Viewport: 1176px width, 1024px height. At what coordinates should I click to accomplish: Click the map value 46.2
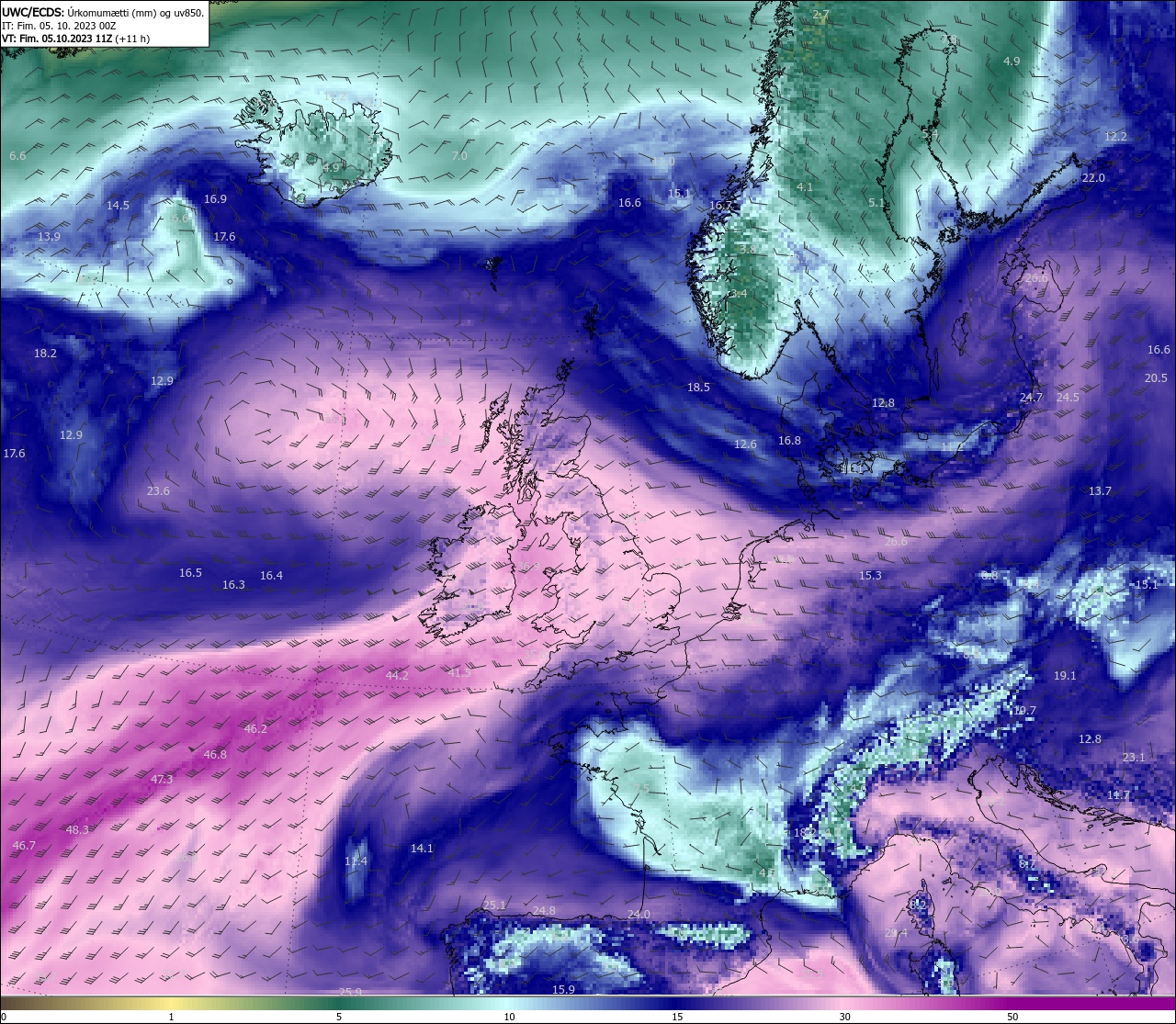click(255, 728)
